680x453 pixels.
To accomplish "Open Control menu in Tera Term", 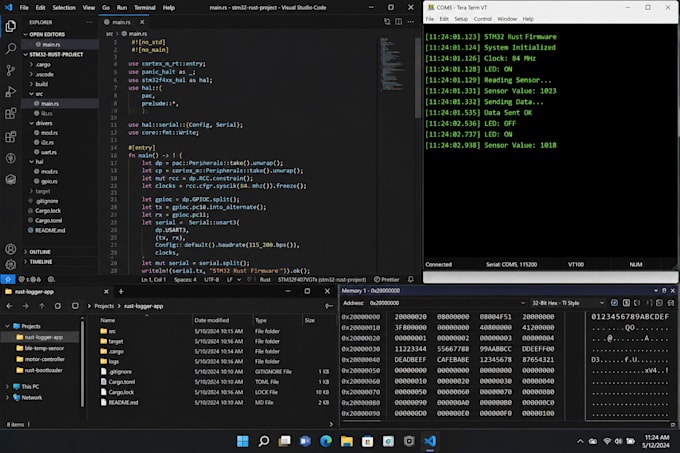I will click(x=483, y=19).
